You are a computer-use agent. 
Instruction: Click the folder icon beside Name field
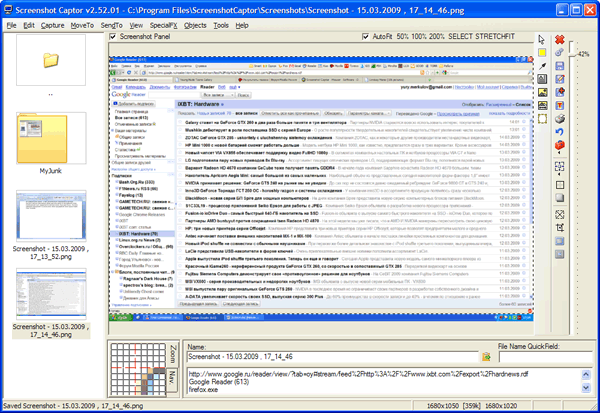coord(486,357)
